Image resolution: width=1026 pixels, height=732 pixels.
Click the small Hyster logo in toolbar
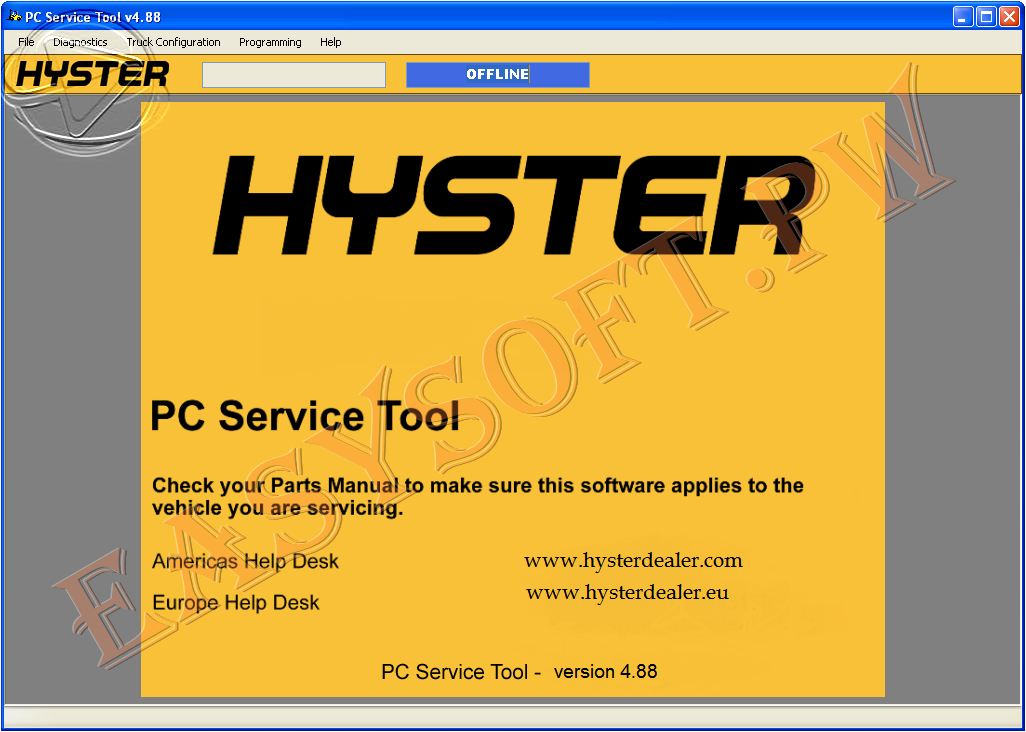tap(92, 74)
